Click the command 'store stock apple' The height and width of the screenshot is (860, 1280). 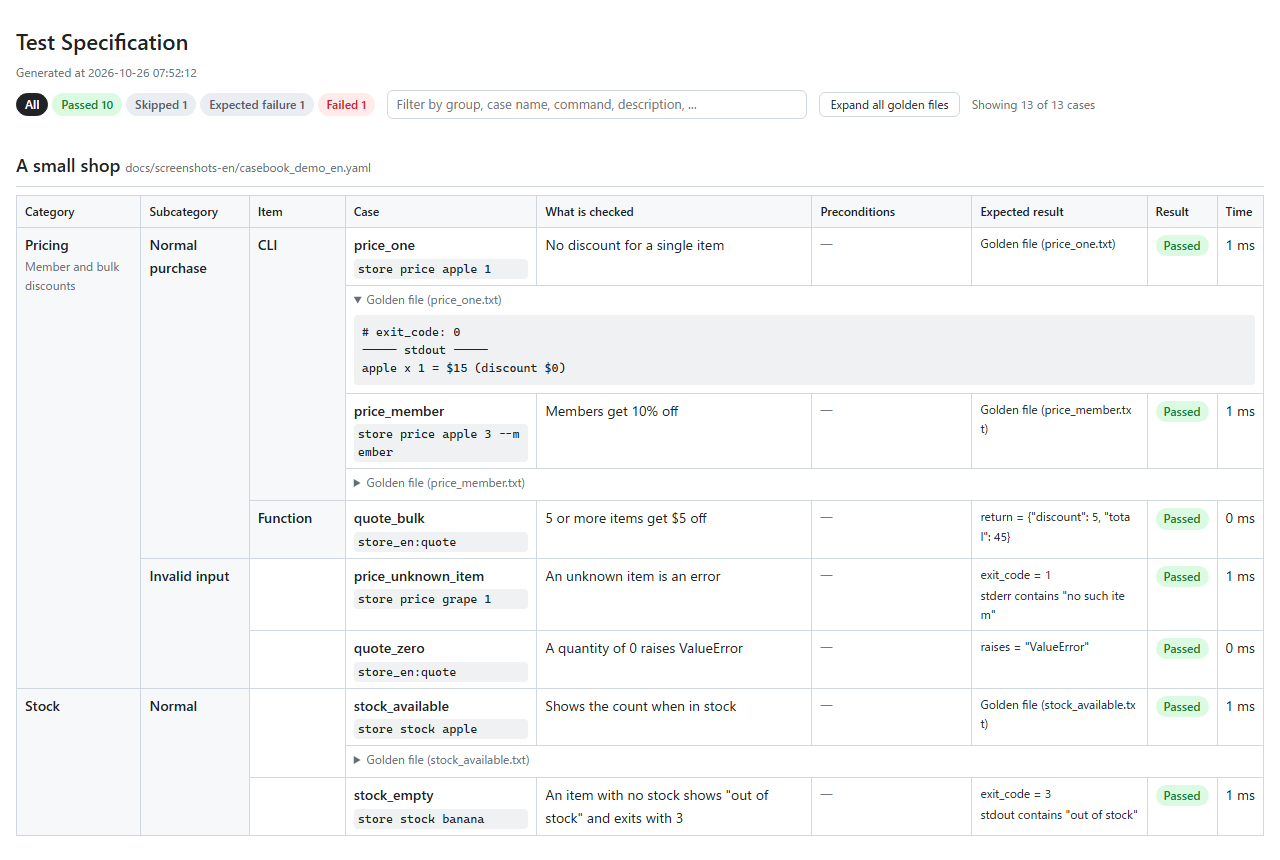click(x=441, y=729)
